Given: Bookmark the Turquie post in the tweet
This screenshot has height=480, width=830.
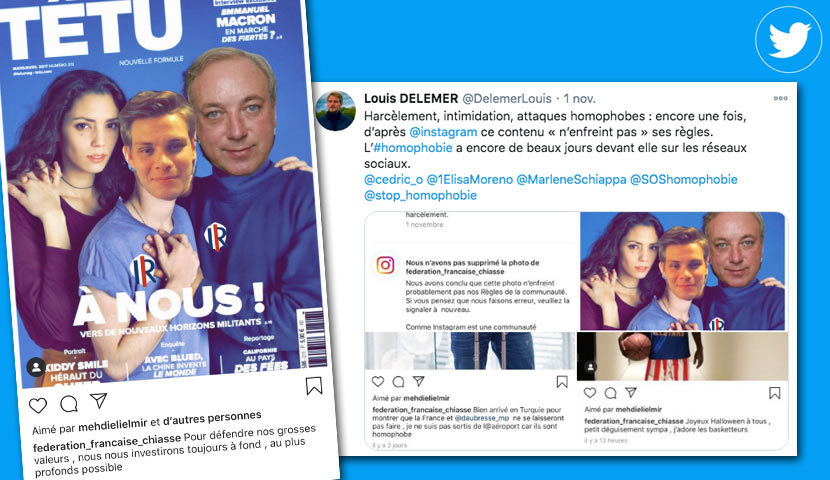Looking at the screenshot, I should 562,382.
